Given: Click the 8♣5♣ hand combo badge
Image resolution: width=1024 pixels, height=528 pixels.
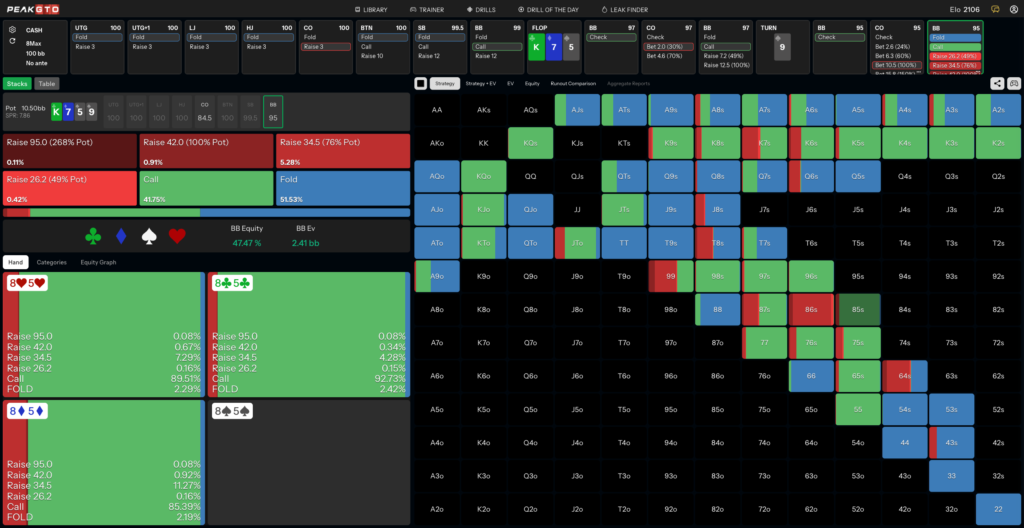Looking at the screenshot, I should [231, 283].
